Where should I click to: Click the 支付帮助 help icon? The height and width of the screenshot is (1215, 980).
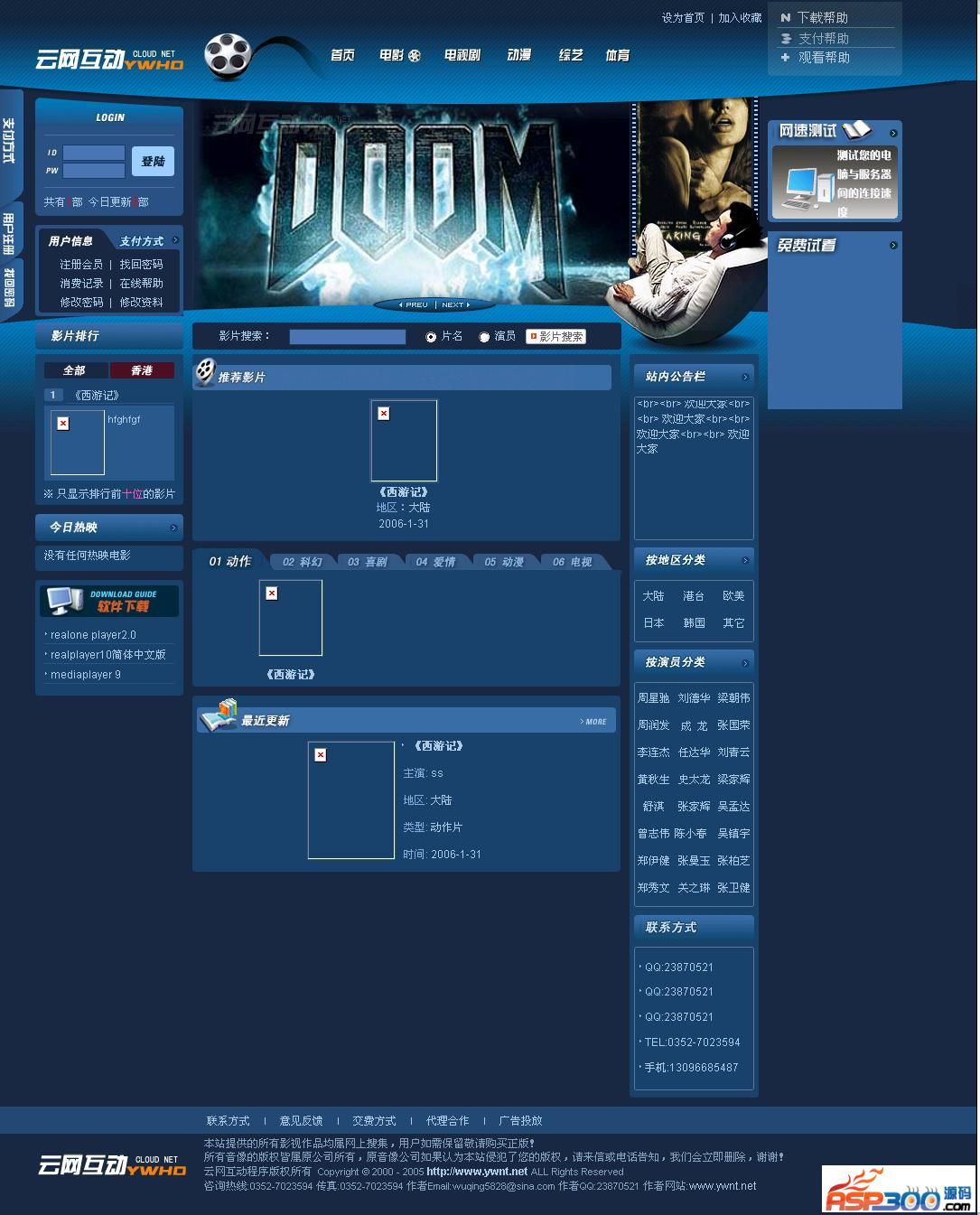click(x=786, y=39)
